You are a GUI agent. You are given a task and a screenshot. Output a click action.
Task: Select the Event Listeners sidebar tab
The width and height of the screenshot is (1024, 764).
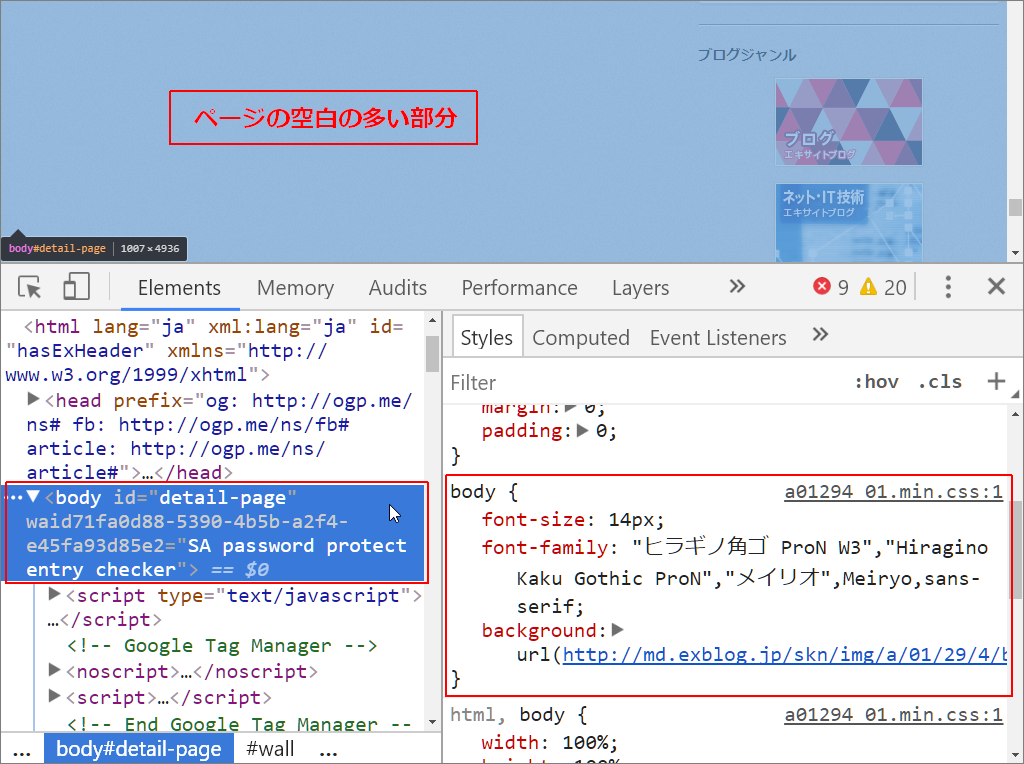click(718, 338)
